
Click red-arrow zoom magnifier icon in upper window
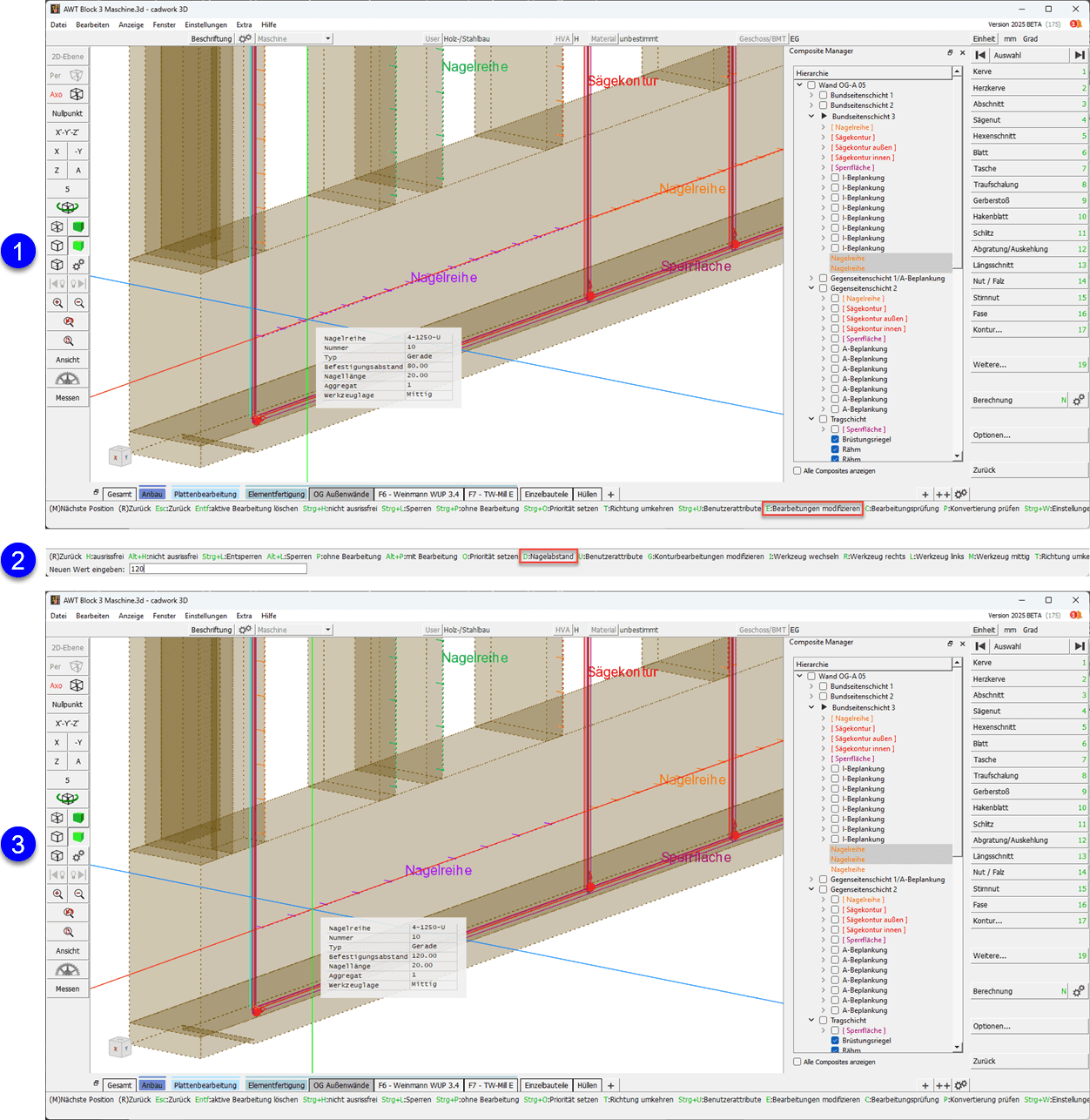point(68,322)
